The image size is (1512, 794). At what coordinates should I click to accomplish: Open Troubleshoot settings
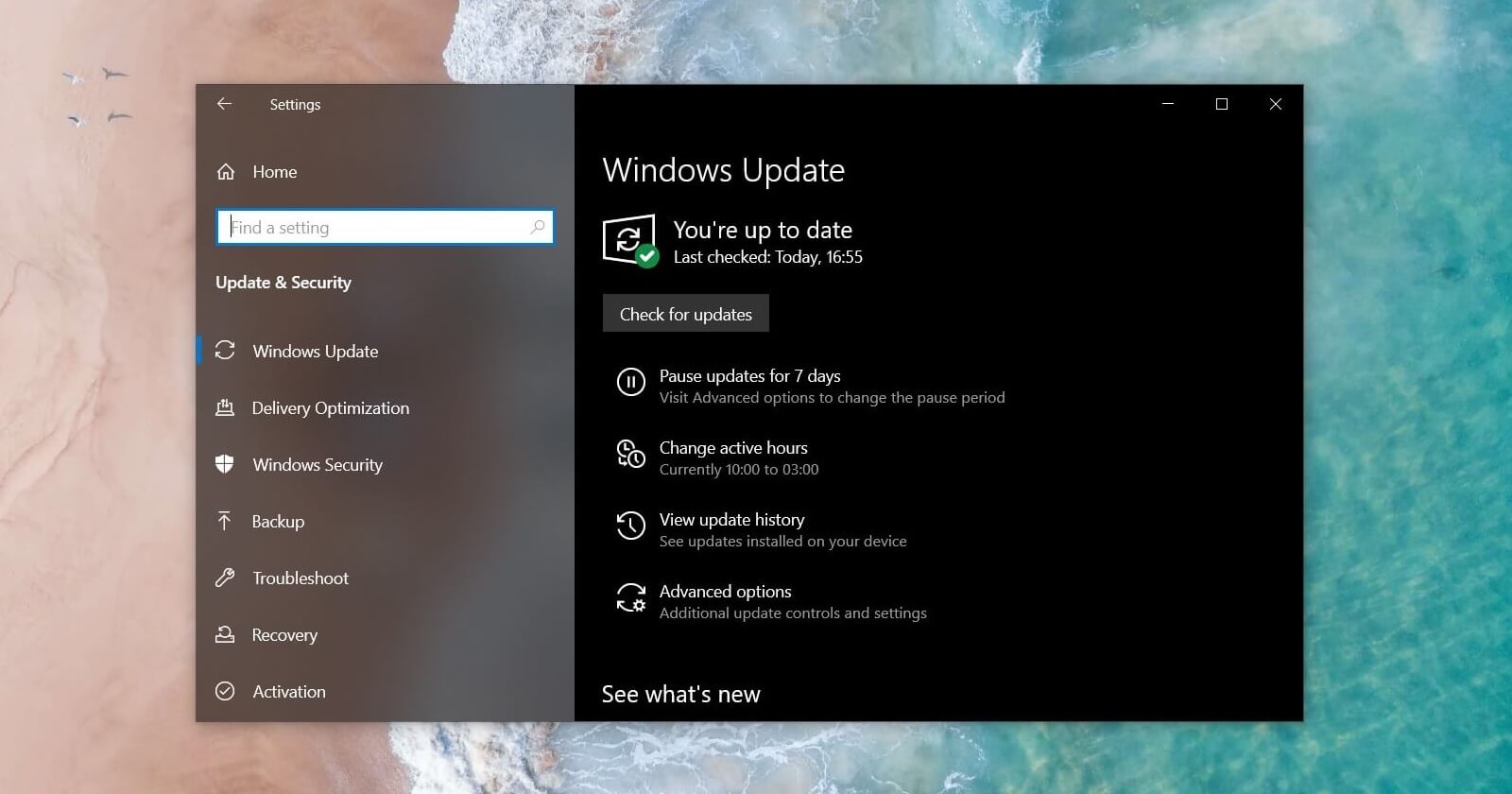point(301,578)
